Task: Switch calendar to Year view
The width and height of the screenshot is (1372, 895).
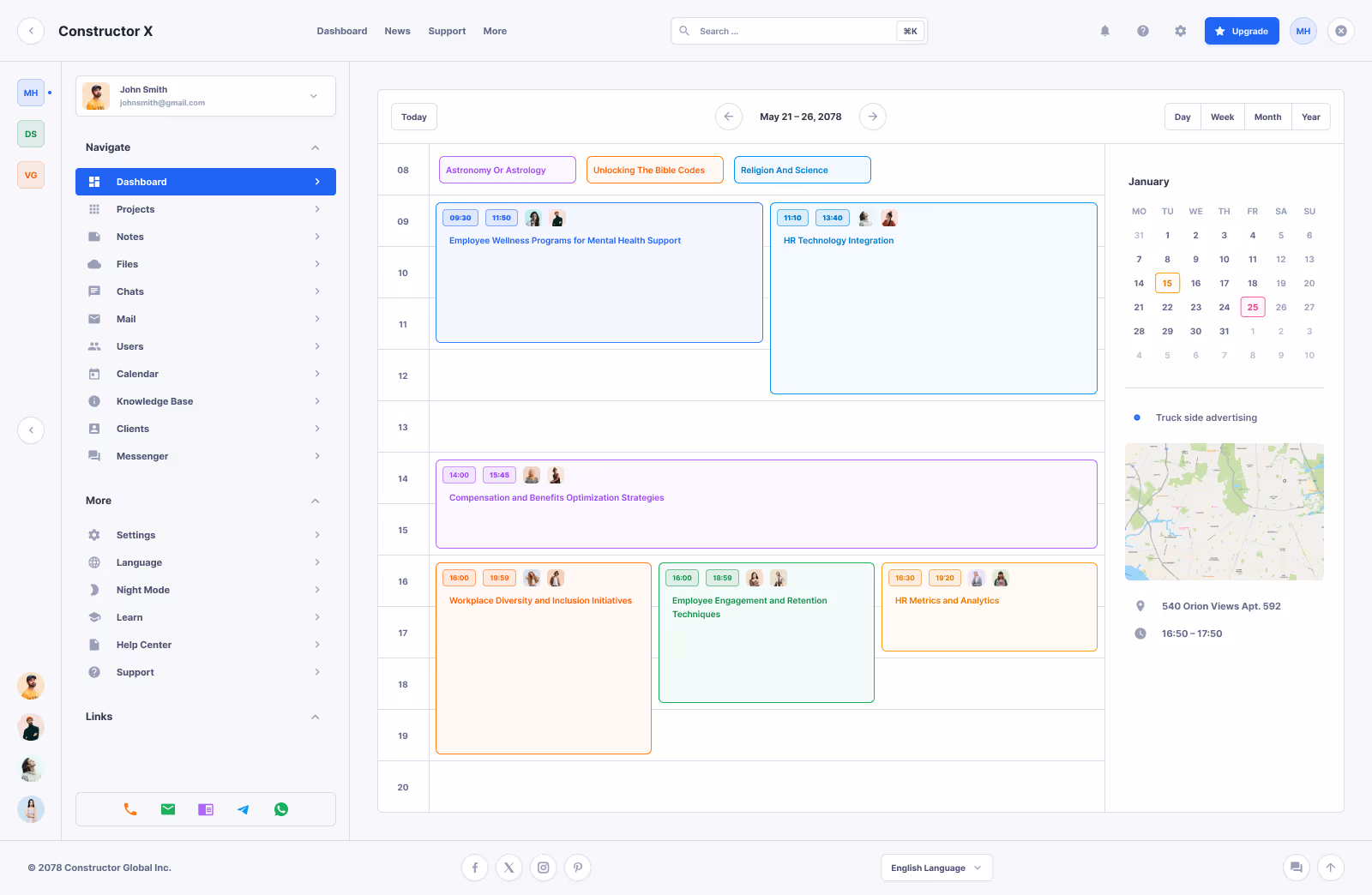Action: pyautogui.click(x=1311, y=117)
